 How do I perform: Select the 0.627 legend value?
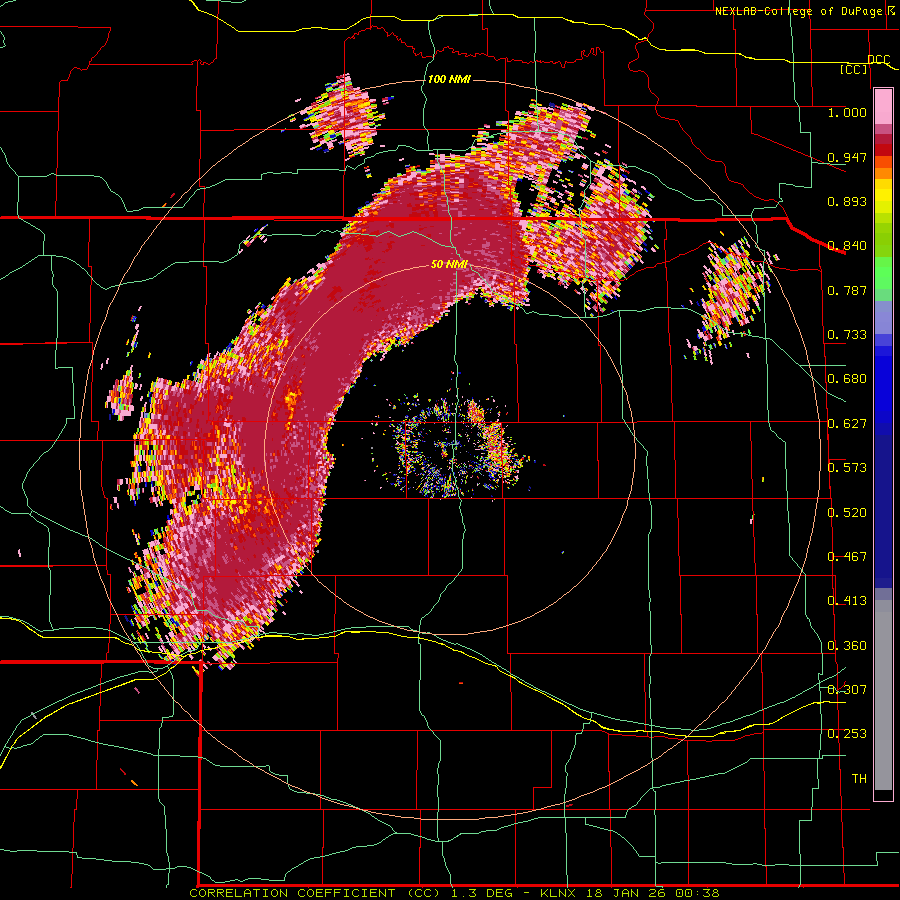click(847, 424)
